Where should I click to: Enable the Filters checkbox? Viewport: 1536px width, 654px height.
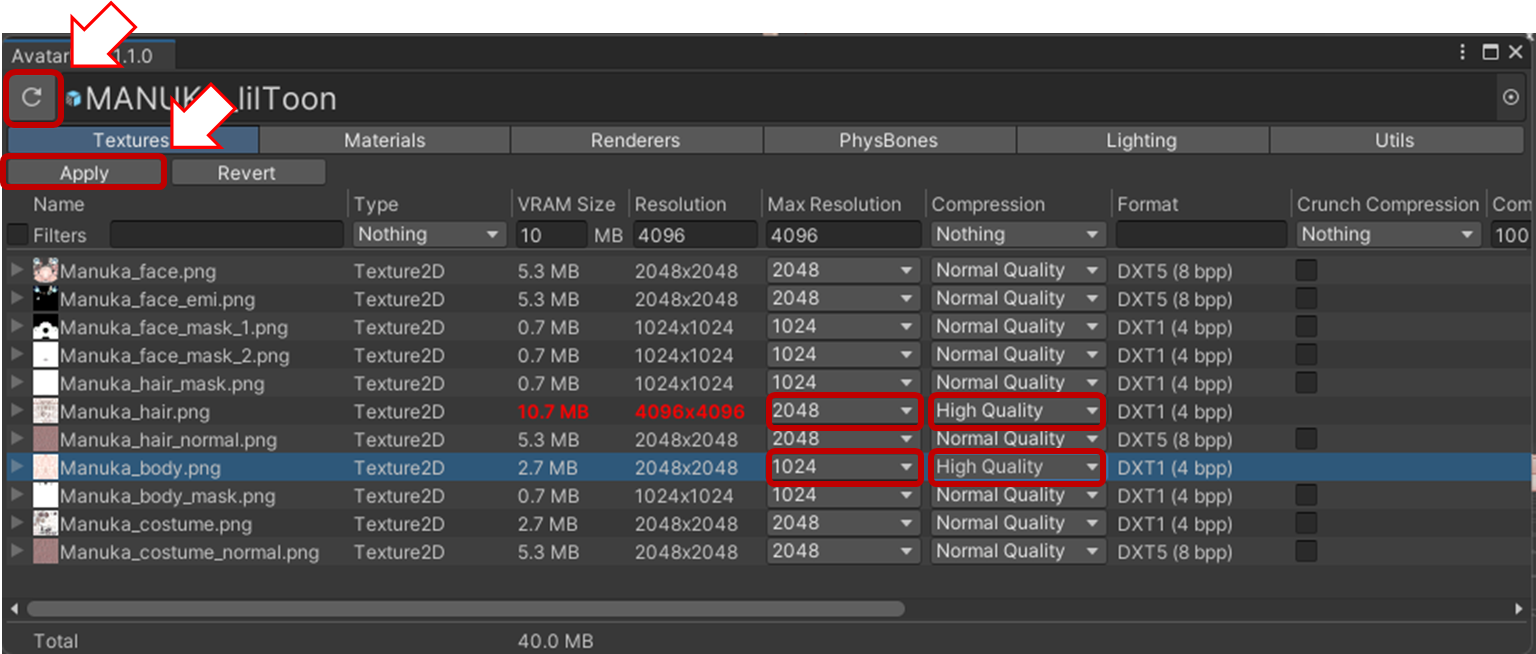(18, 235)
